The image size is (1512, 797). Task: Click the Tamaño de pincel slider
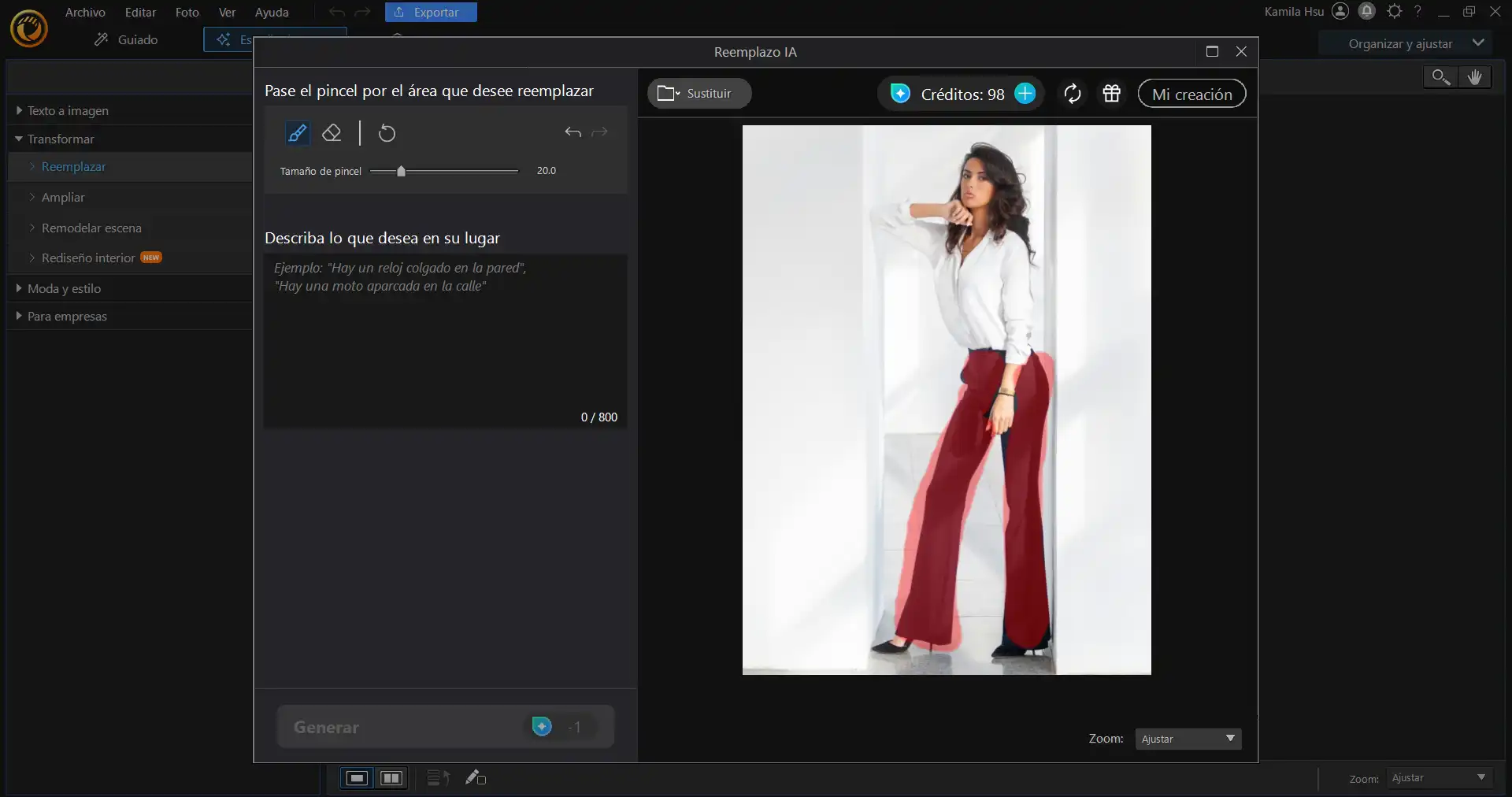[444, 171]
